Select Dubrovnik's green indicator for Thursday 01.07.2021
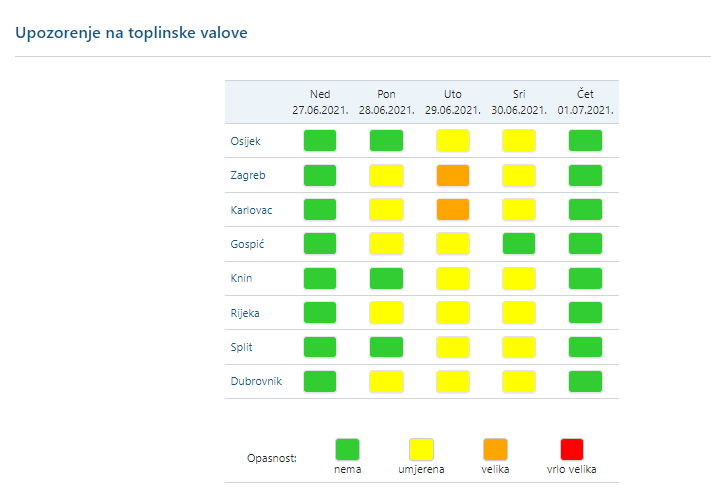 point(585,381)
